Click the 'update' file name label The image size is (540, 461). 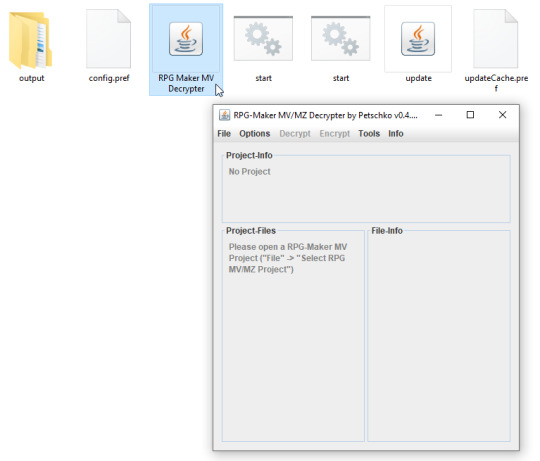point(418,78)
